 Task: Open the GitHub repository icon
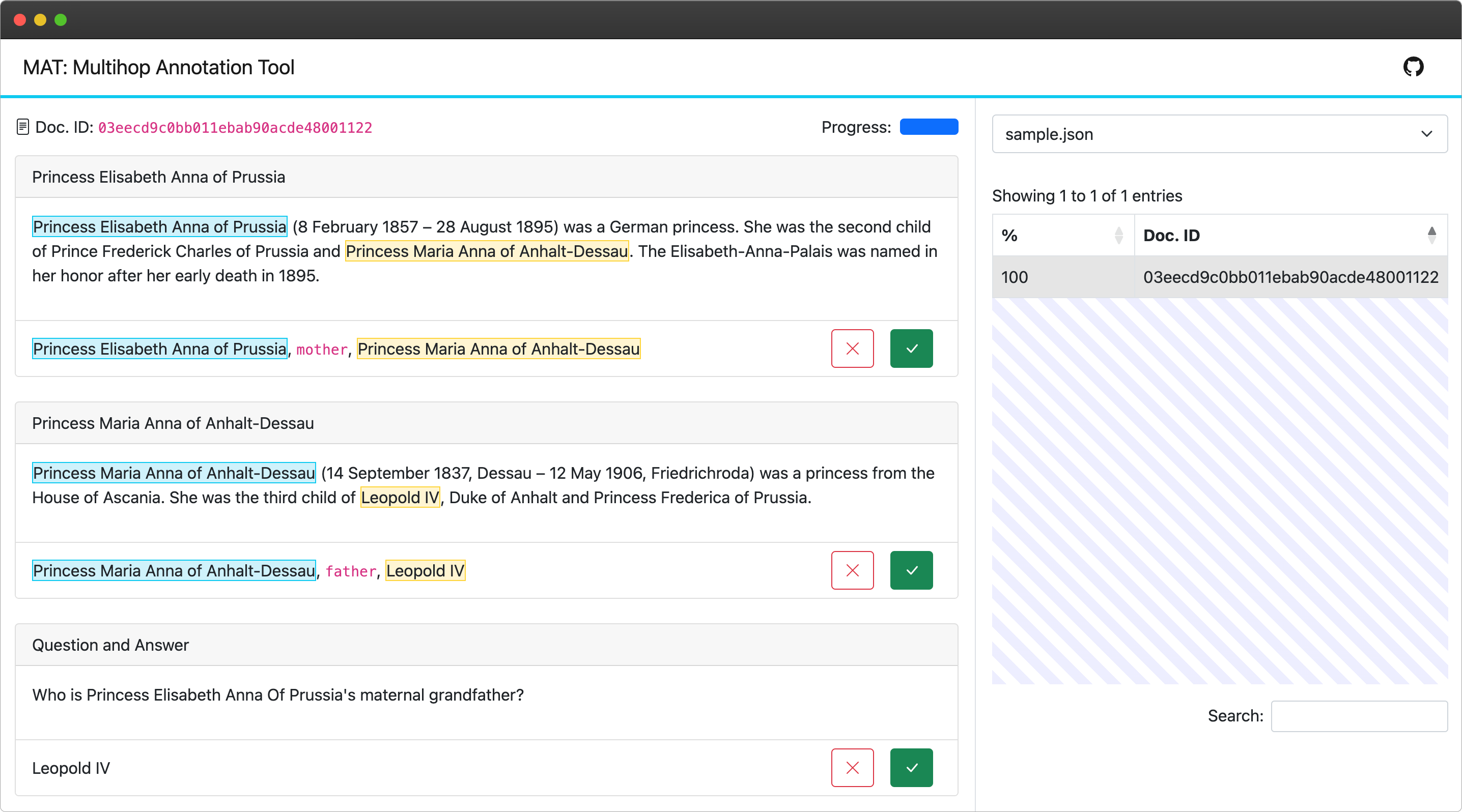pyautogui.click(x=1413, y=67)
